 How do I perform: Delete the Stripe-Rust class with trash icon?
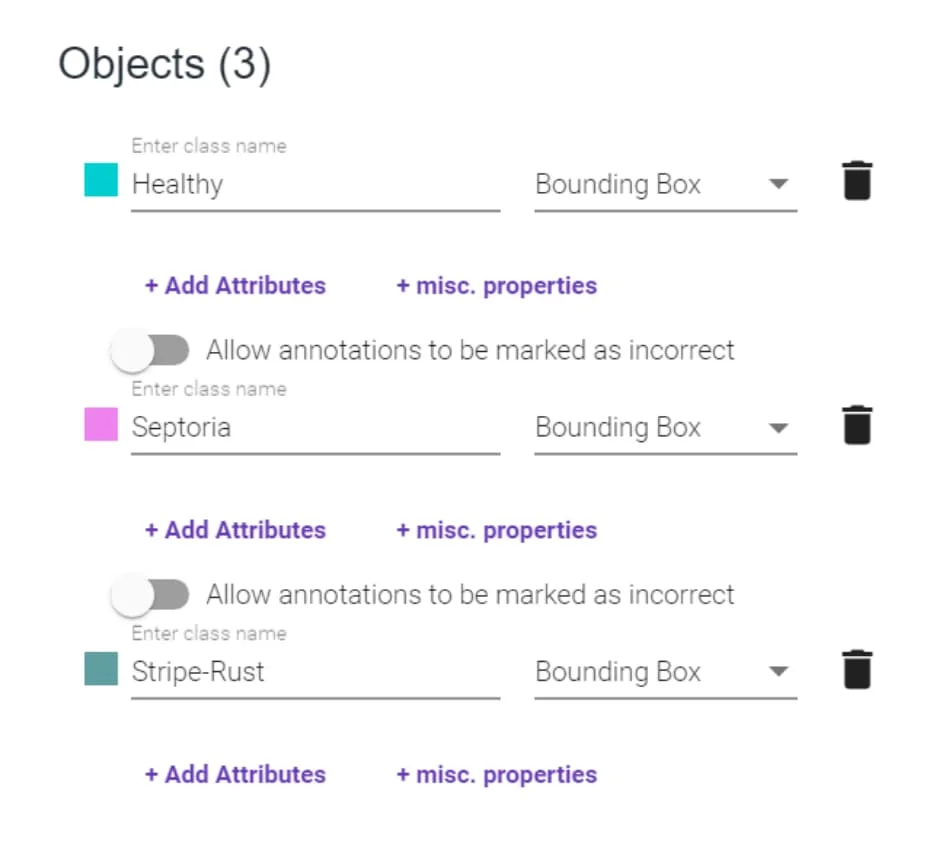[x=857, y=669]
